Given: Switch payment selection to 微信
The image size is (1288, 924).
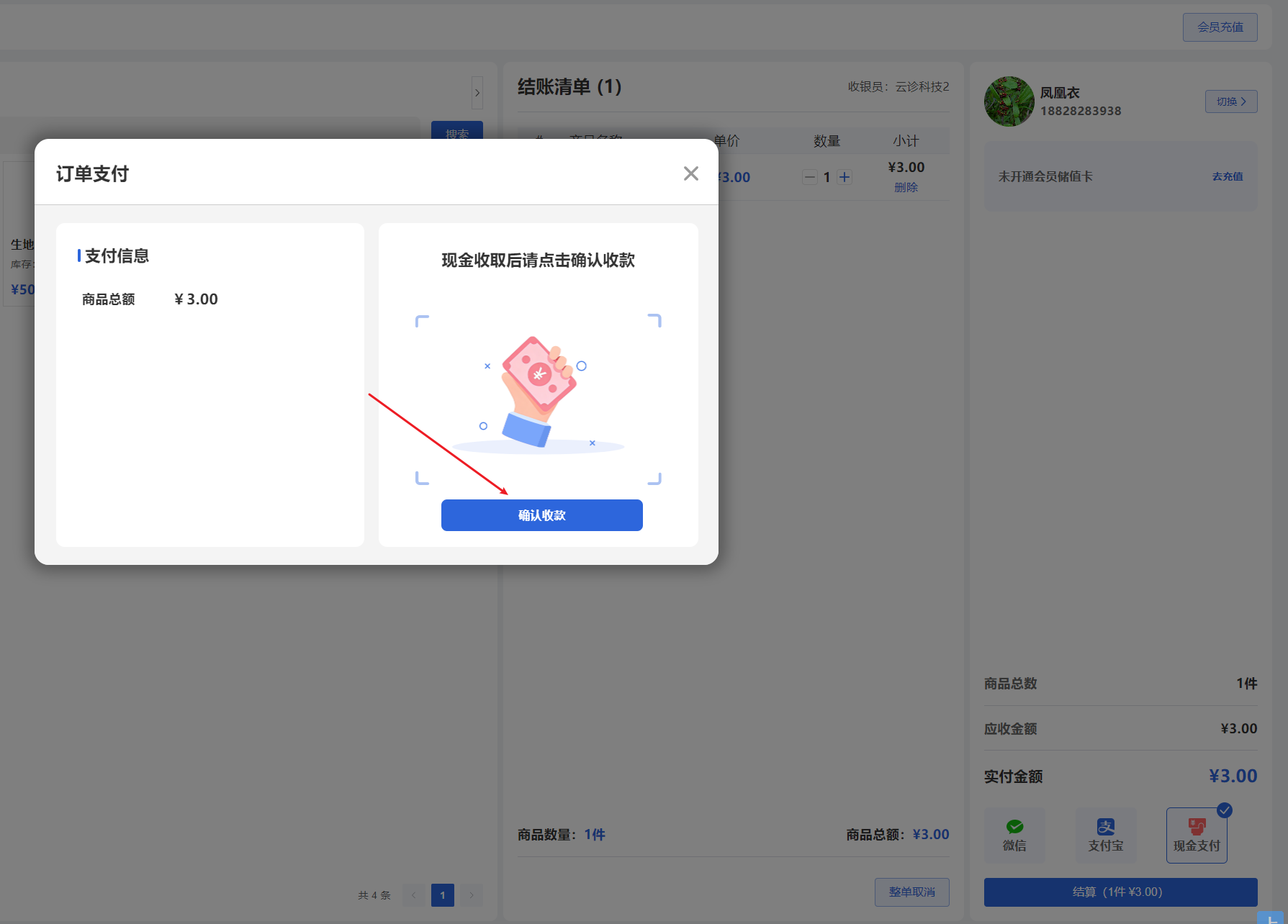Looking at the screenshot, I should click(x=1014, y=835).
